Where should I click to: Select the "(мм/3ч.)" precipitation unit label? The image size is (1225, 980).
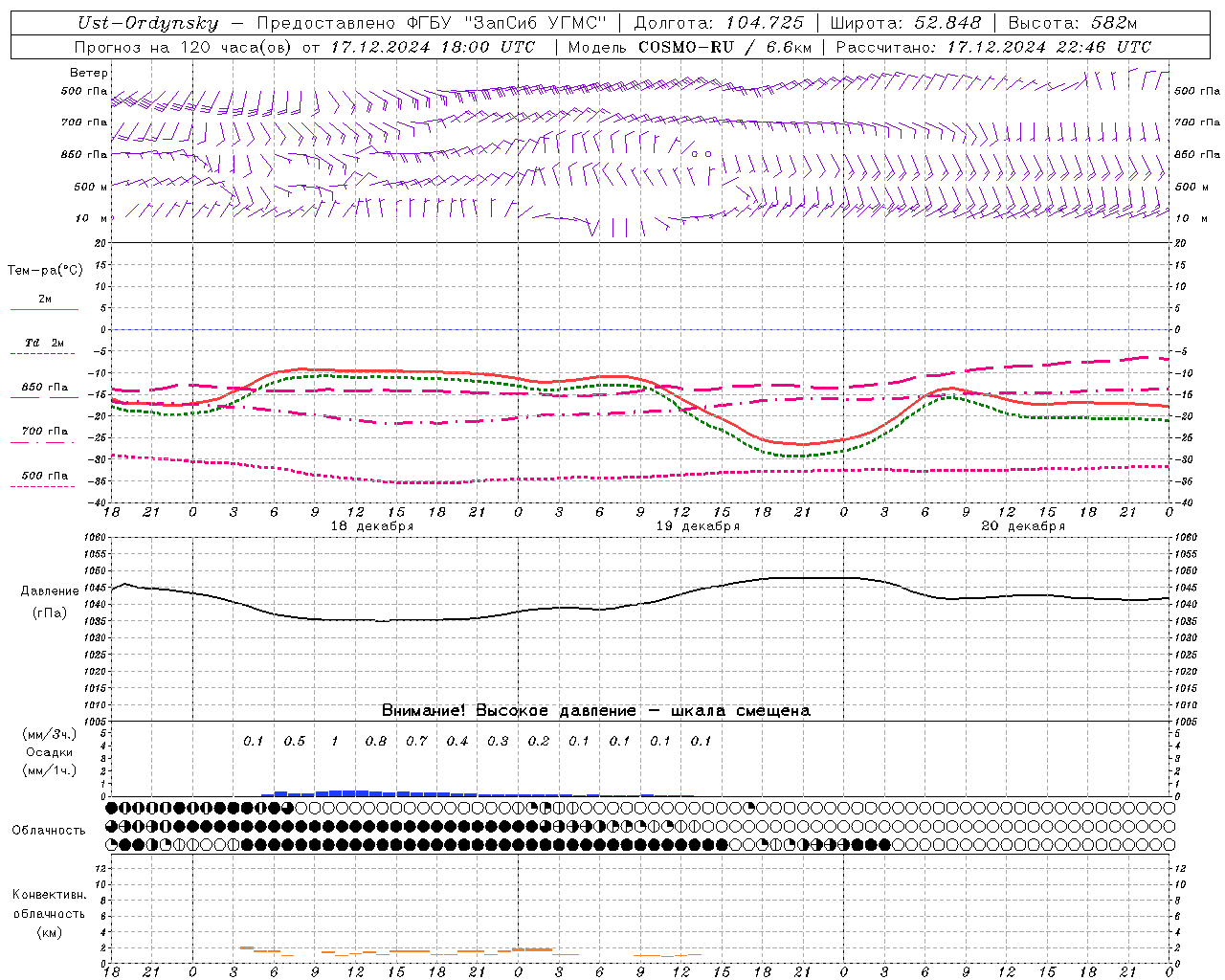coord(50,734)
